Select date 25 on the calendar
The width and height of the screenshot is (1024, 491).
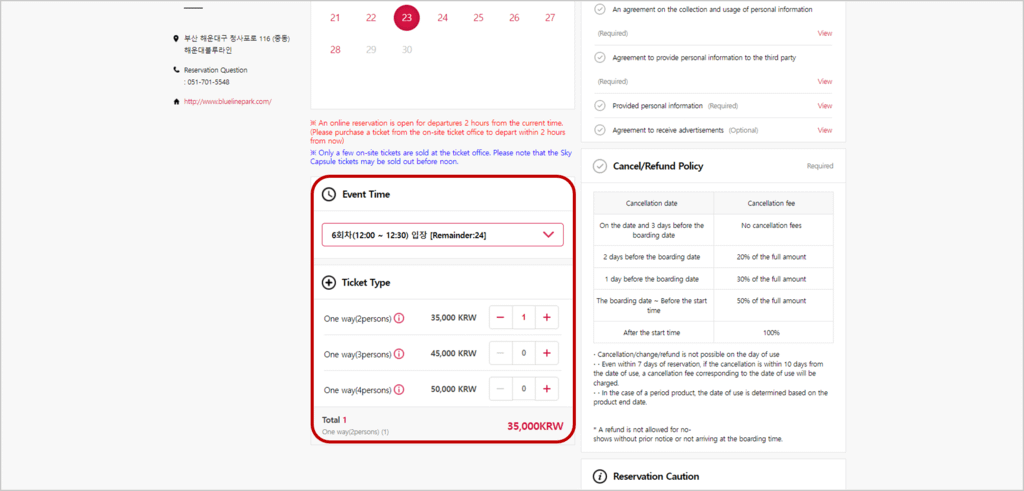click(x=479, y=18)
